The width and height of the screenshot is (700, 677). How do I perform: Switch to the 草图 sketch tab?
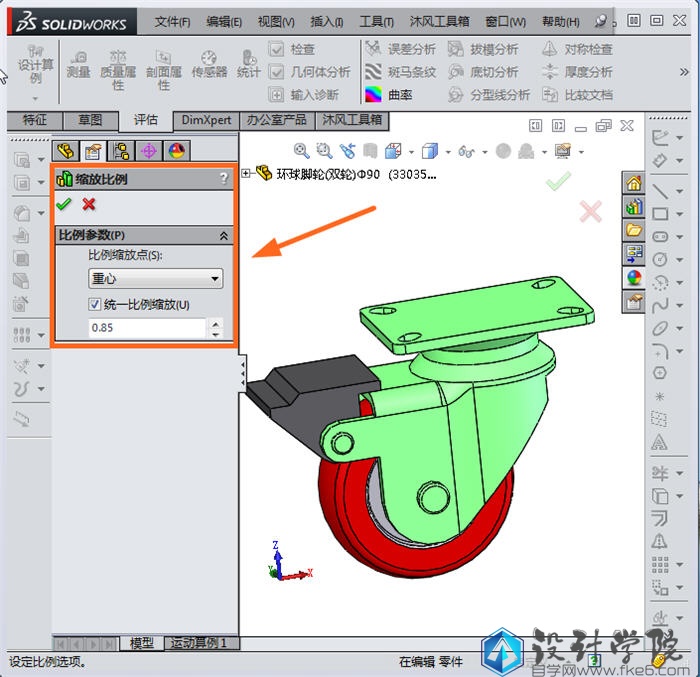click(90, 120)
